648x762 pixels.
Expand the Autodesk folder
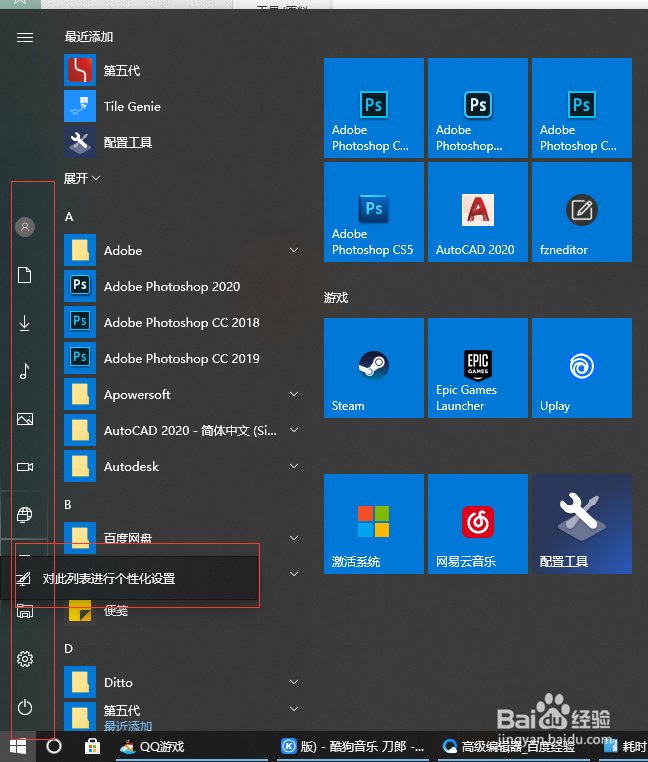(181, 466)
